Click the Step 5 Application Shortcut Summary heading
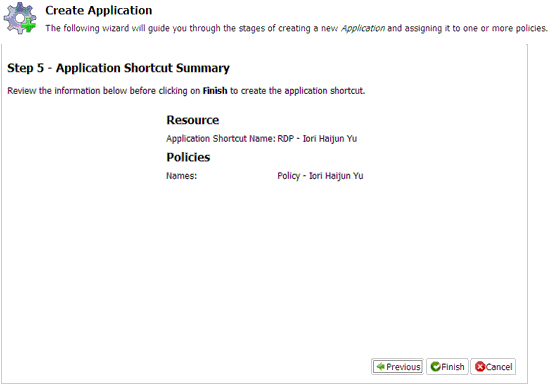Screen dimensions: 550x388 point(119,68)
